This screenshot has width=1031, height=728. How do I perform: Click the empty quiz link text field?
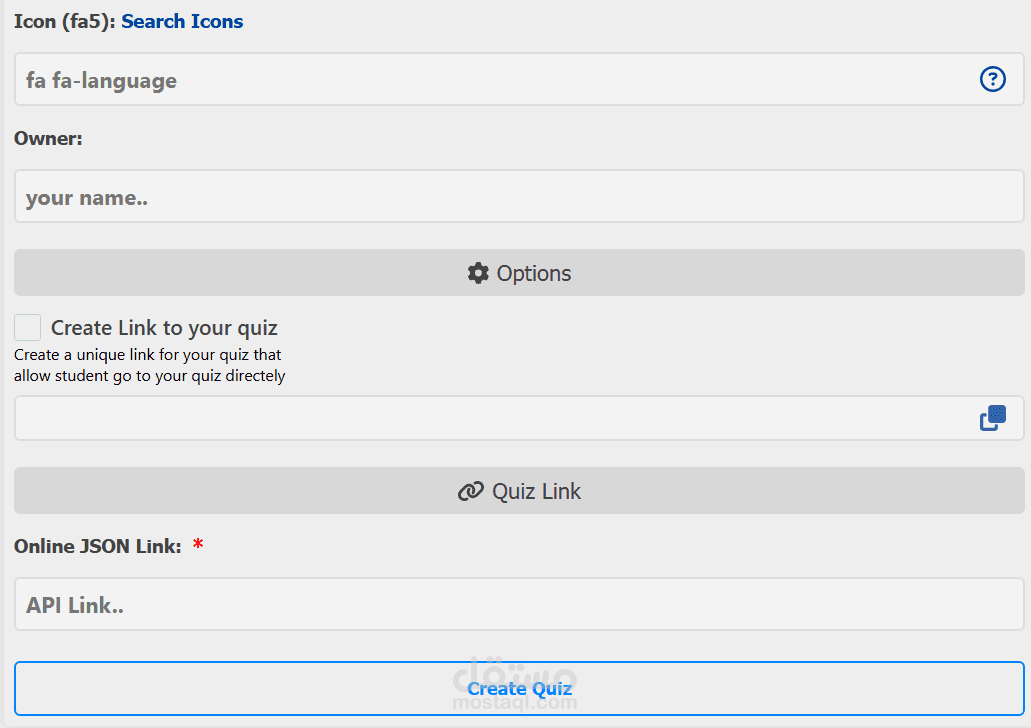490,418
